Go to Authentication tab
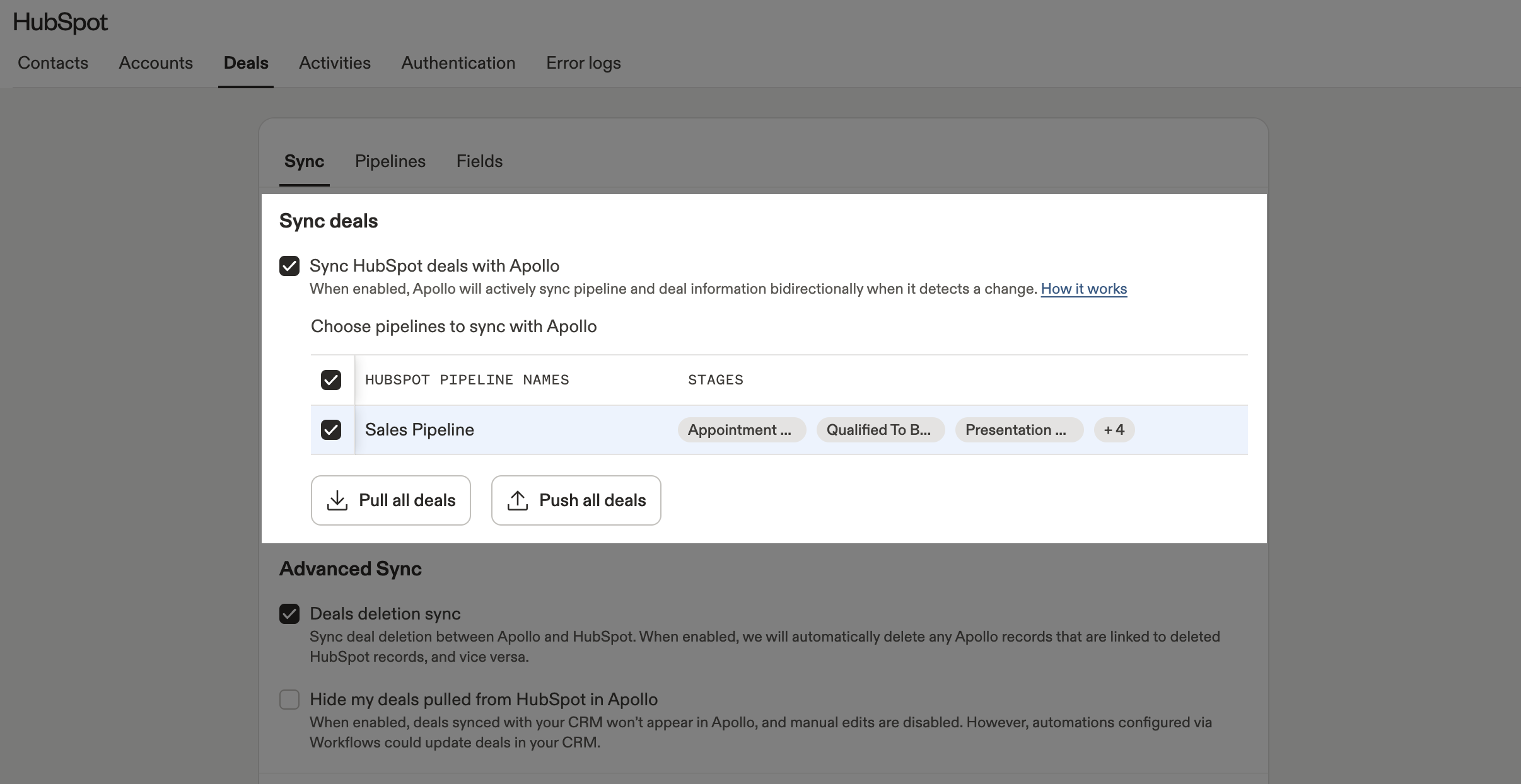 [x=458, y=63]
